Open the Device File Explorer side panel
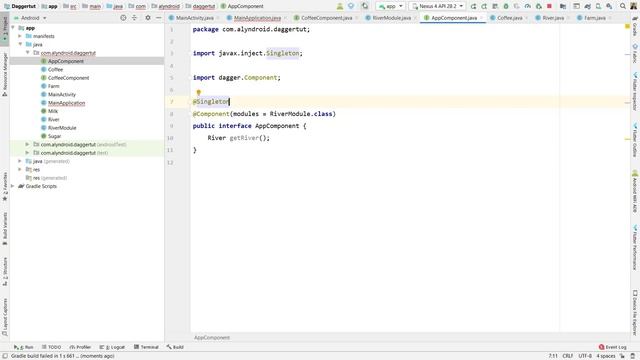The height and width of the screenshot is (360, 640). point(635,312)
